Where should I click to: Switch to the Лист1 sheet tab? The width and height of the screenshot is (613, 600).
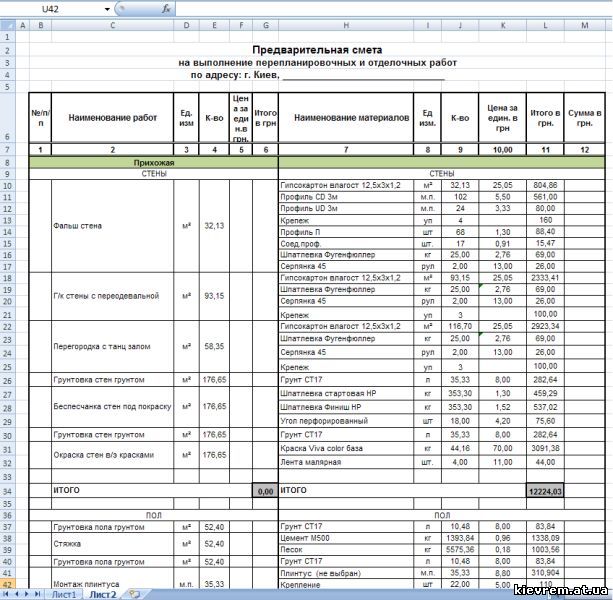pos(64,595)
